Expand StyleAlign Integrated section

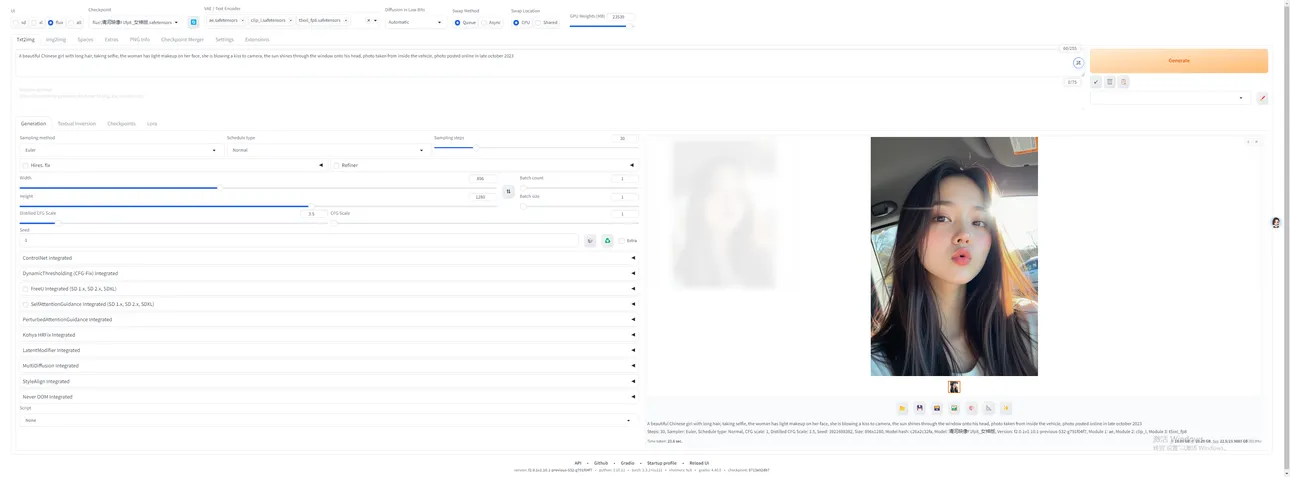[x=327, y=381]
